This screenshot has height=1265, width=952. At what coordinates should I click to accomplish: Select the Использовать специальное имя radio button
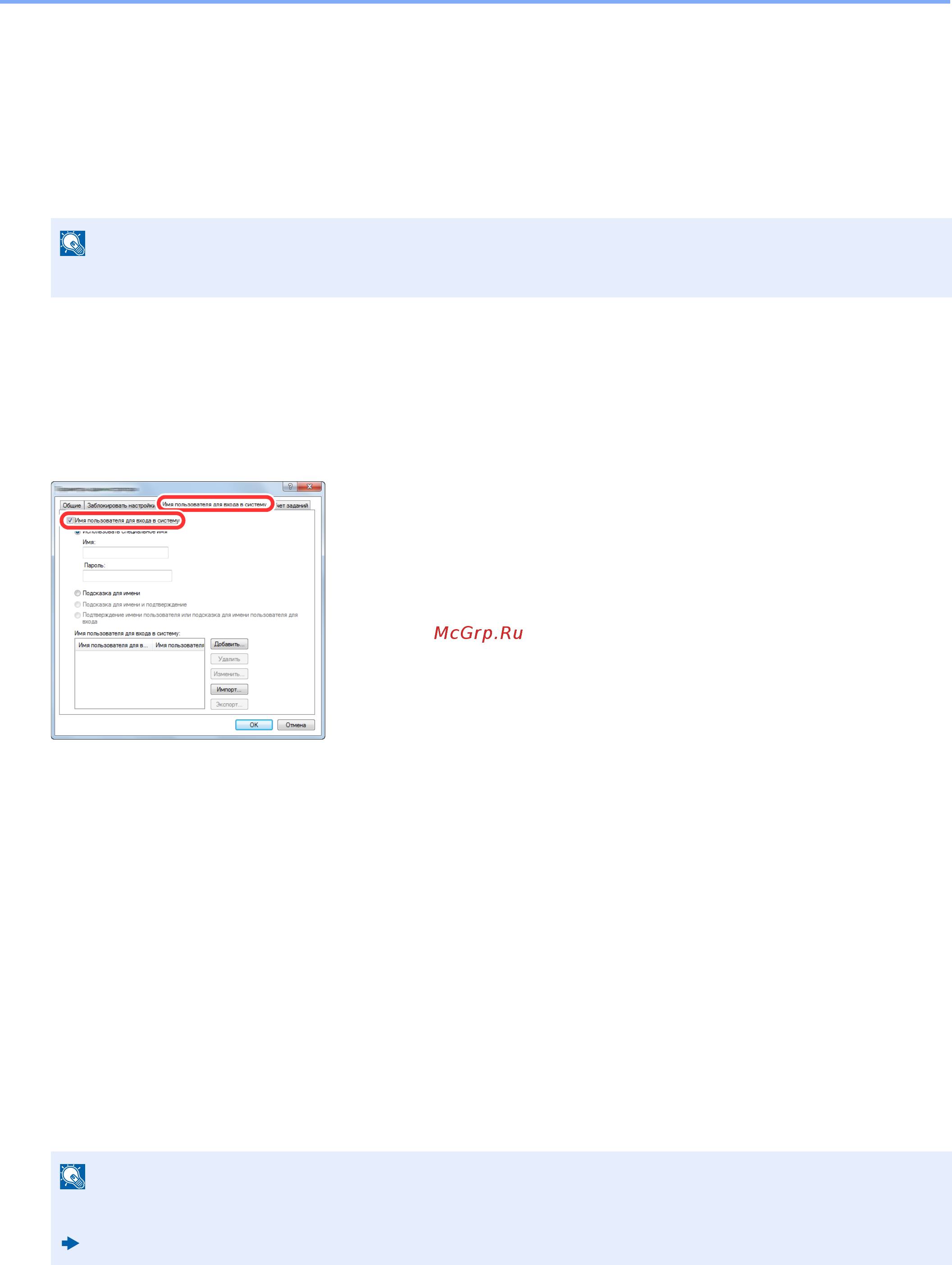[78, 532]
